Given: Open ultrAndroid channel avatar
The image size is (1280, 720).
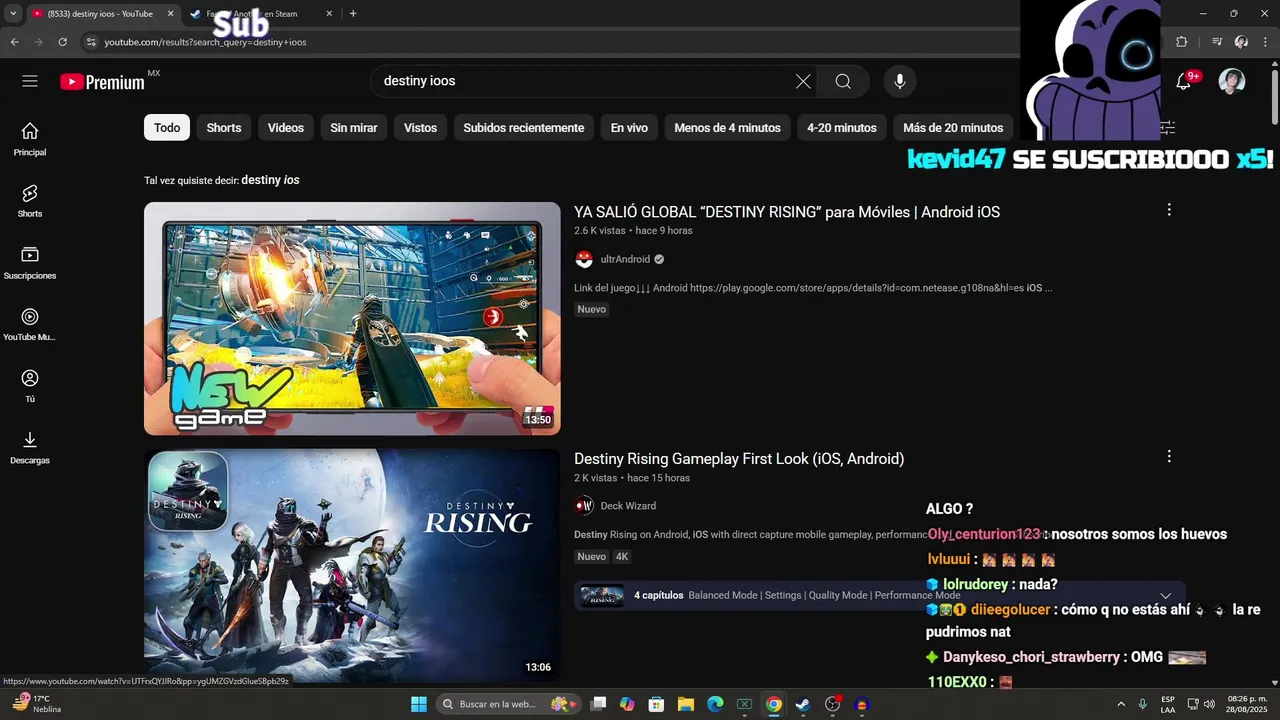Looking at the screenshot, I should coord(584,259).
